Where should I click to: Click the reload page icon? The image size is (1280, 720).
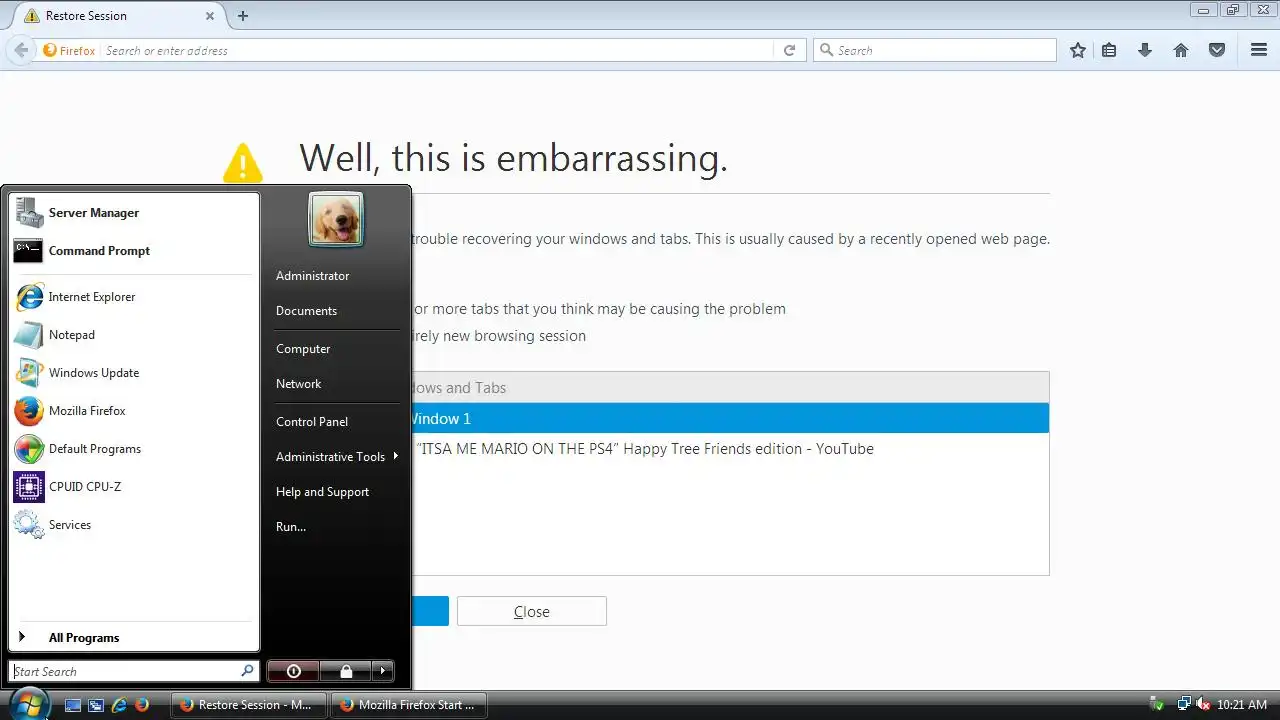coord(789,50)
